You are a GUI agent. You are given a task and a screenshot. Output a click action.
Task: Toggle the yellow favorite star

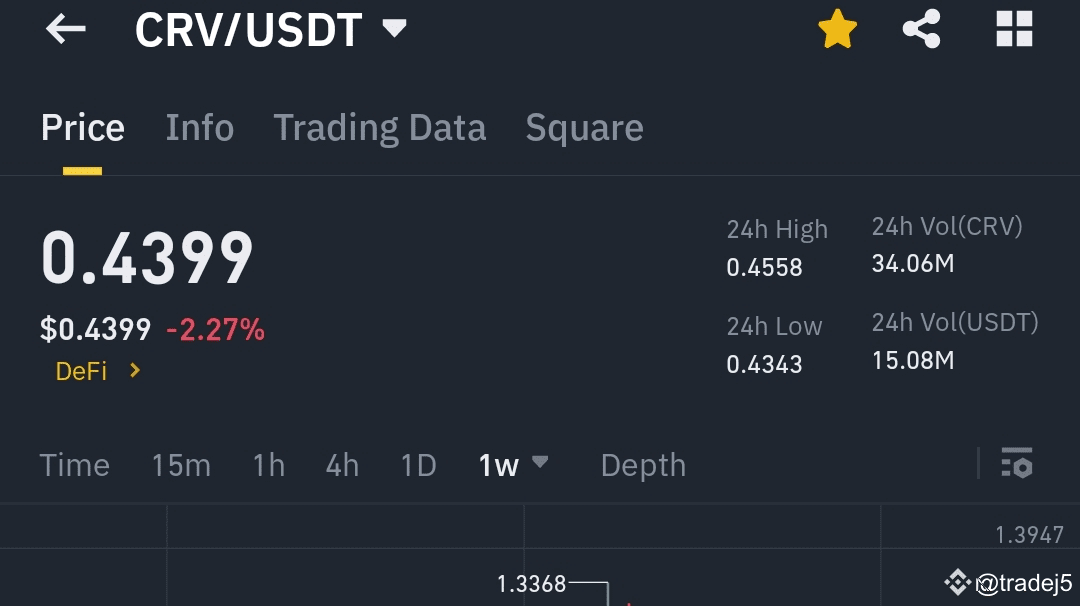(838, 30)
